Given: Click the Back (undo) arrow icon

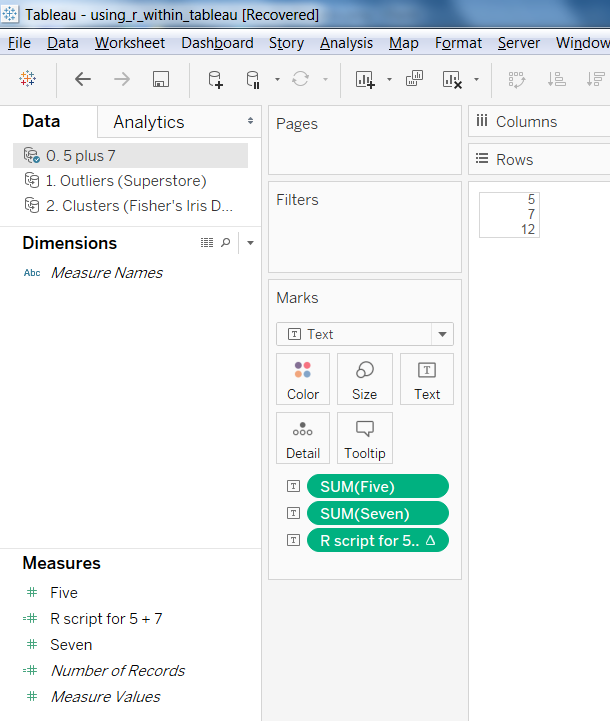Looking at the screenshot, I should pyautogui.click(x=83, y=79).
